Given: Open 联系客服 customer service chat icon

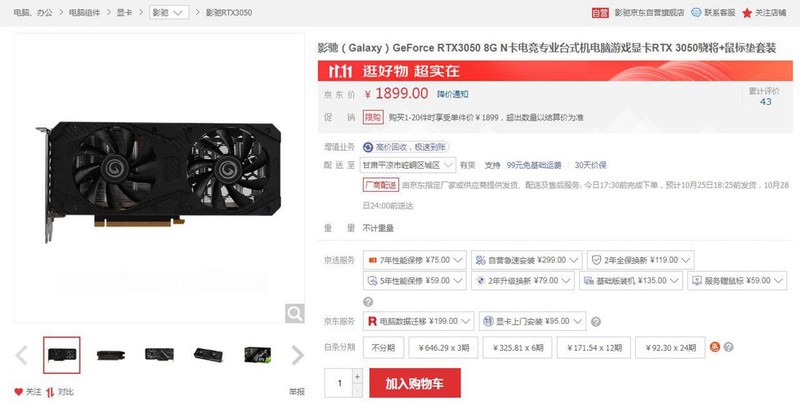Looking at the screenshot, I should [696, 12].
